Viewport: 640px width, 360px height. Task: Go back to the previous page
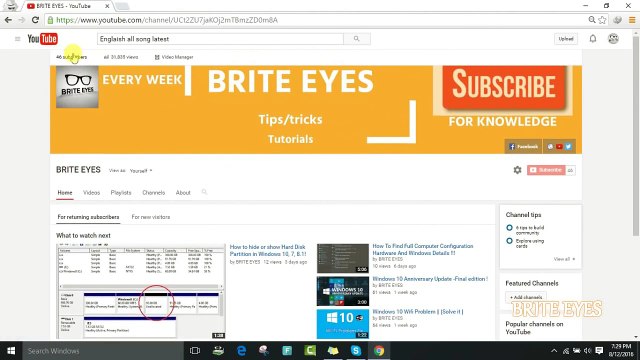click(8, 20)
